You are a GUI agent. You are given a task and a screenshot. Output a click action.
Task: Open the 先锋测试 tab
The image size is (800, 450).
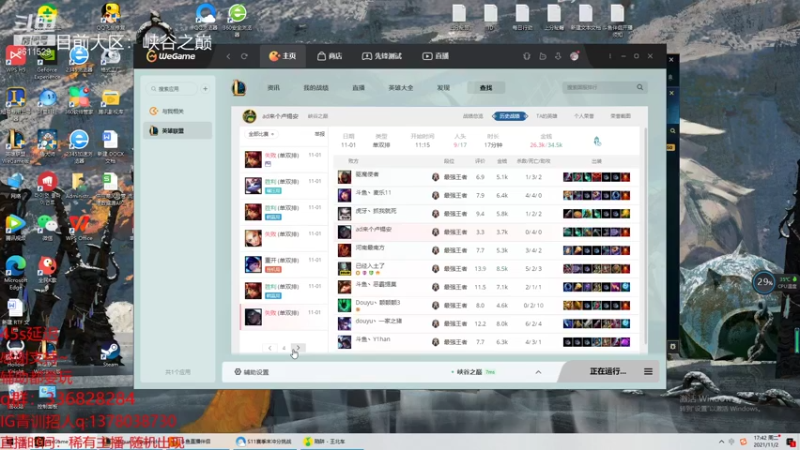tap(382, 56)
